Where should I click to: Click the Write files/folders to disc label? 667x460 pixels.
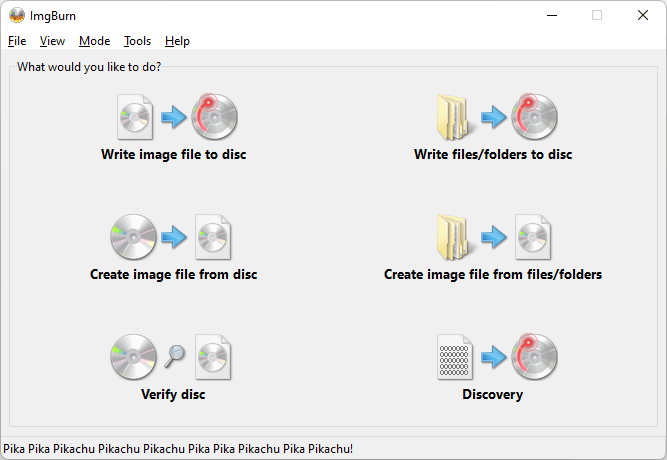coord(493,155)
